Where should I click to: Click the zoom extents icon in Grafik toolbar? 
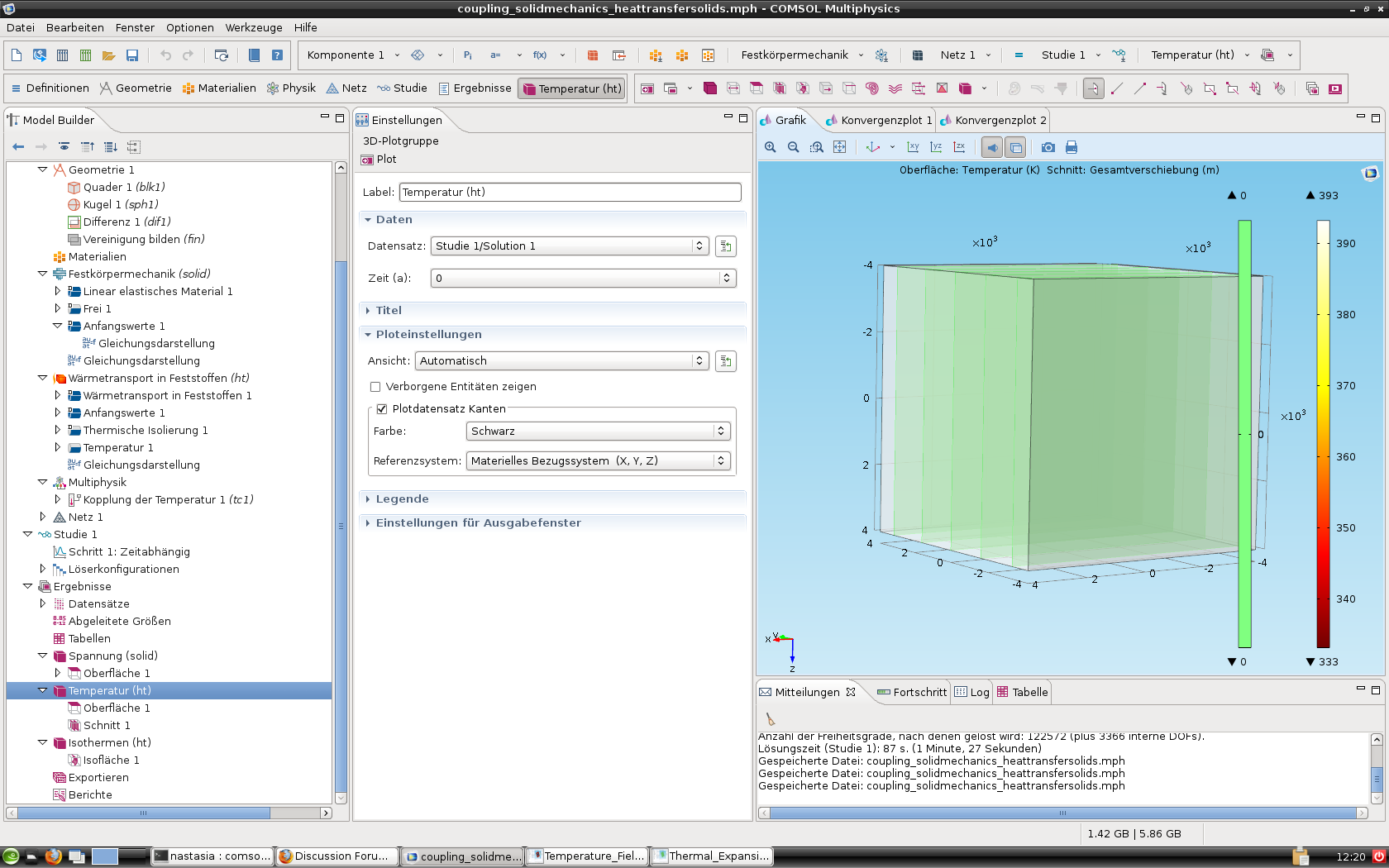pyautogui.click(x=839, y=147)
